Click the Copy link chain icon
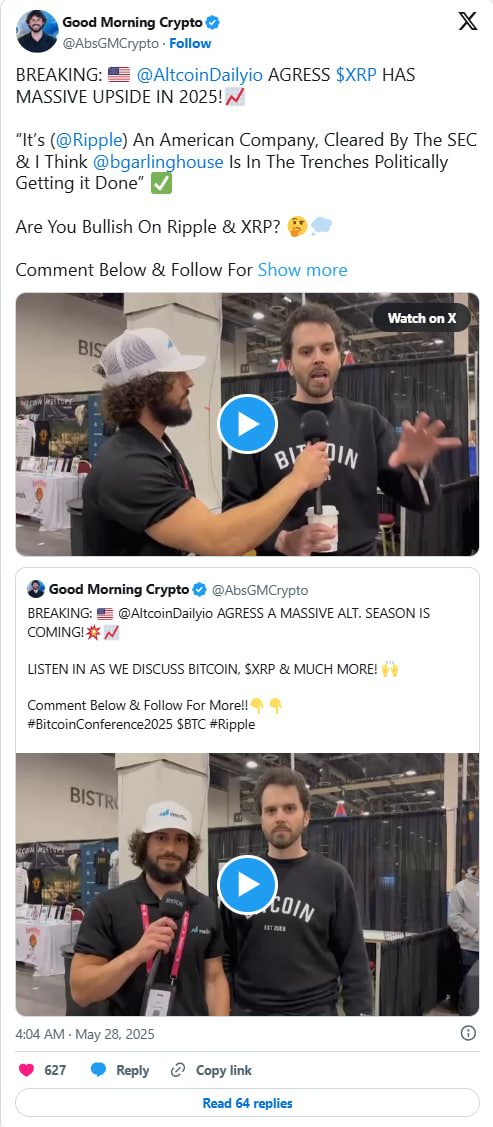Screen dimensions: 493x1127 [x=178, y=1070]
